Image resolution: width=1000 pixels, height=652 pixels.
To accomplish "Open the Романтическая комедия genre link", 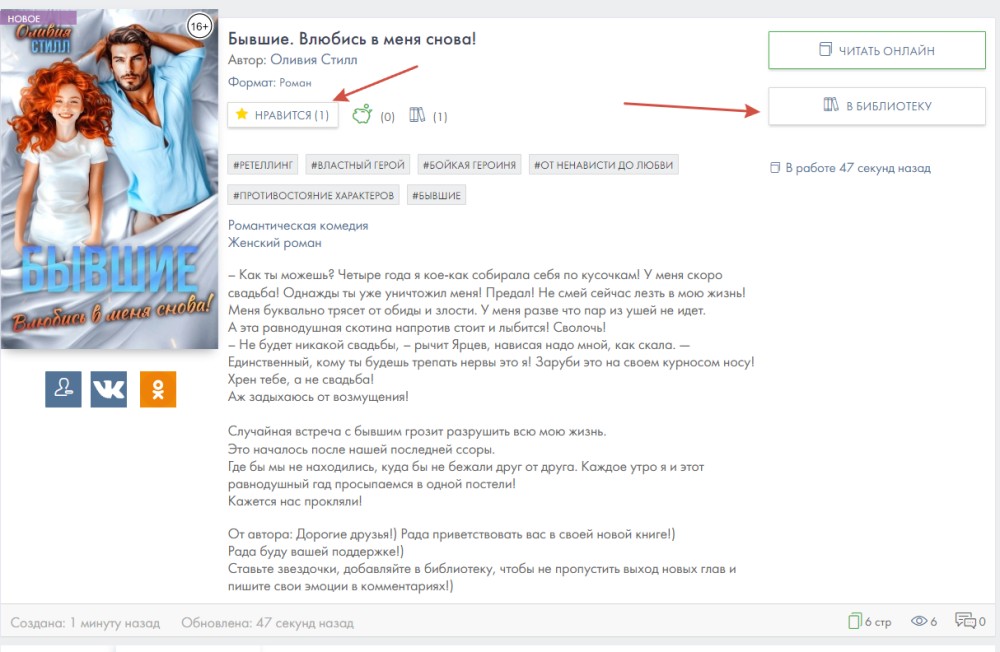I will [x=298, y=225].
